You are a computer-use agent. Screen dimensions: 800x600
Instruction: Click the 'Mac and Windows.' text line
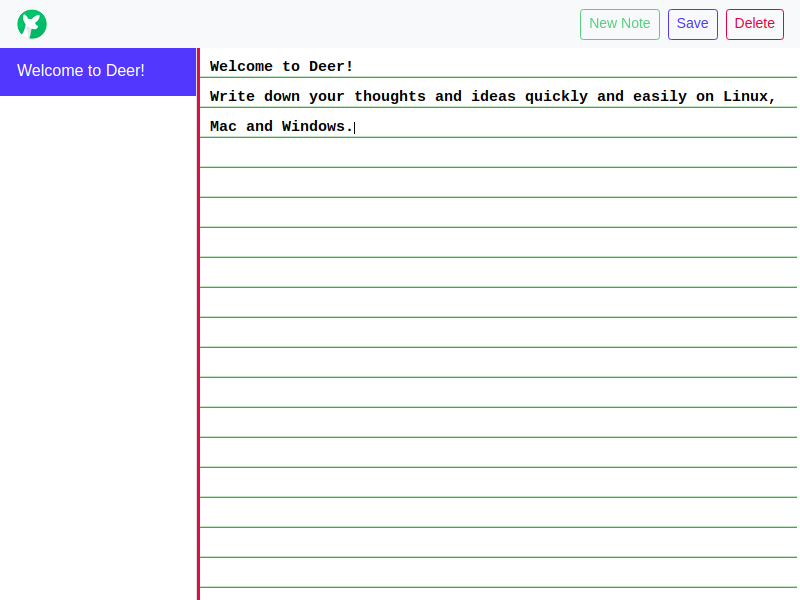(281, 127)
